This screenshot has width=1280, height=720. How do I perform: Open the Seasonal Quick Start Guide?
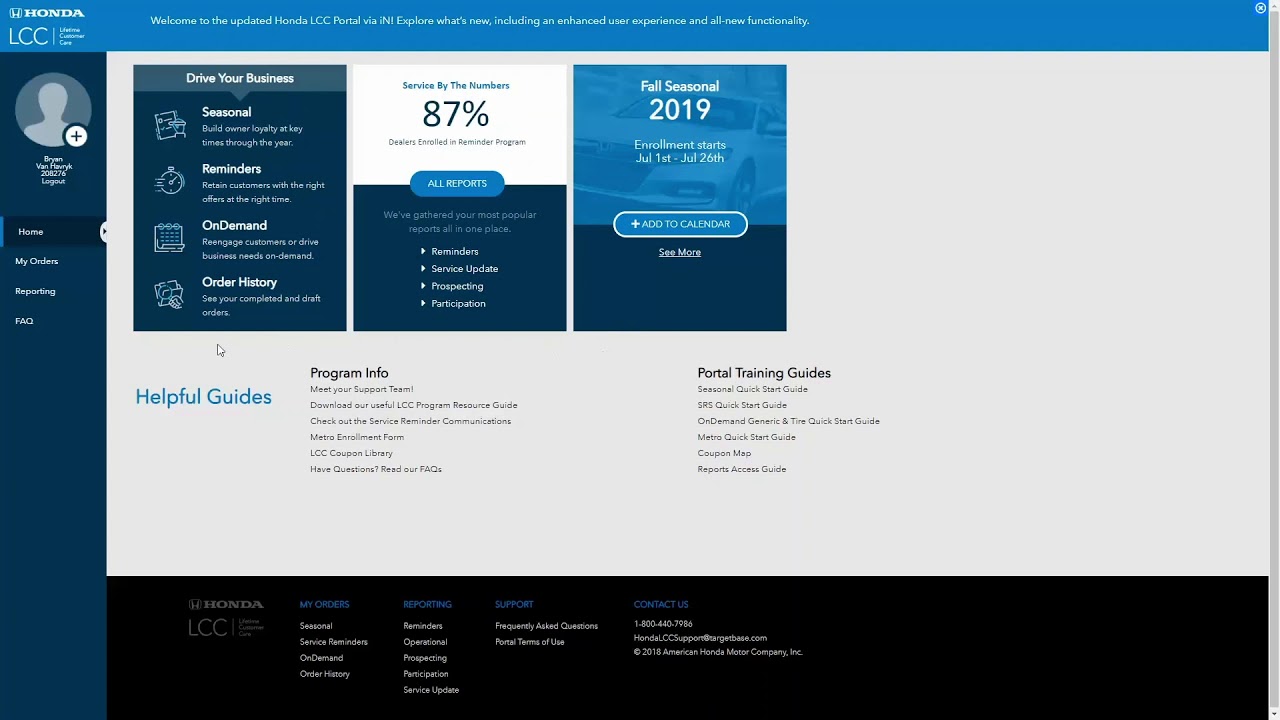(752, 389)
